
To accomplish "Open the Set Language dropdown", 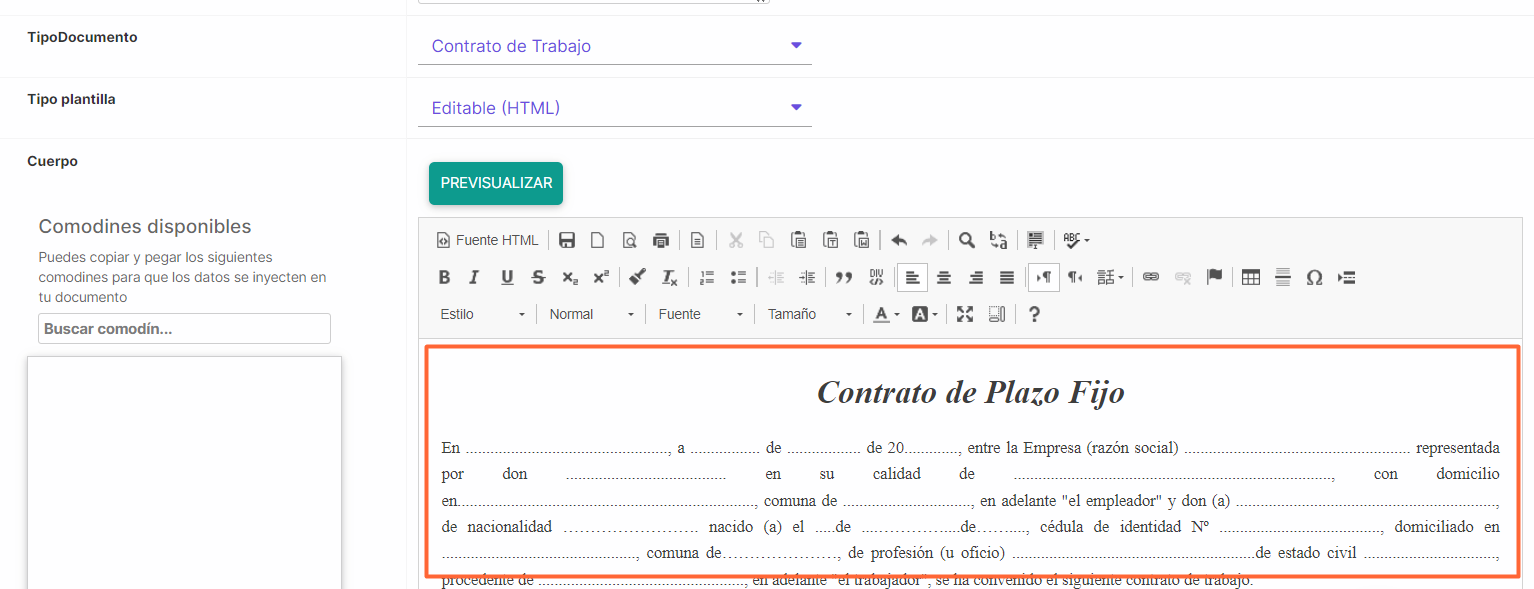I will (x=1110, y=277).
